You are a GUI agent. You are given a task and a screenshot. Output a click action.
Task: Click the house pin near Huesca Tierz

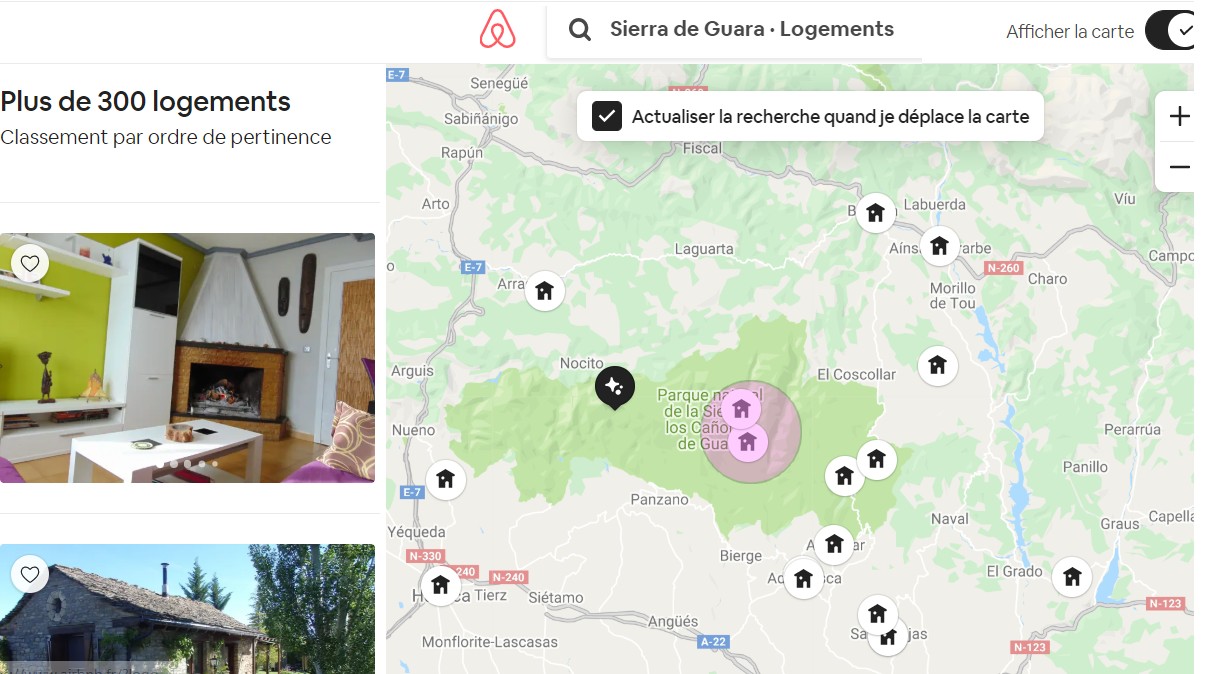point(440,584)
